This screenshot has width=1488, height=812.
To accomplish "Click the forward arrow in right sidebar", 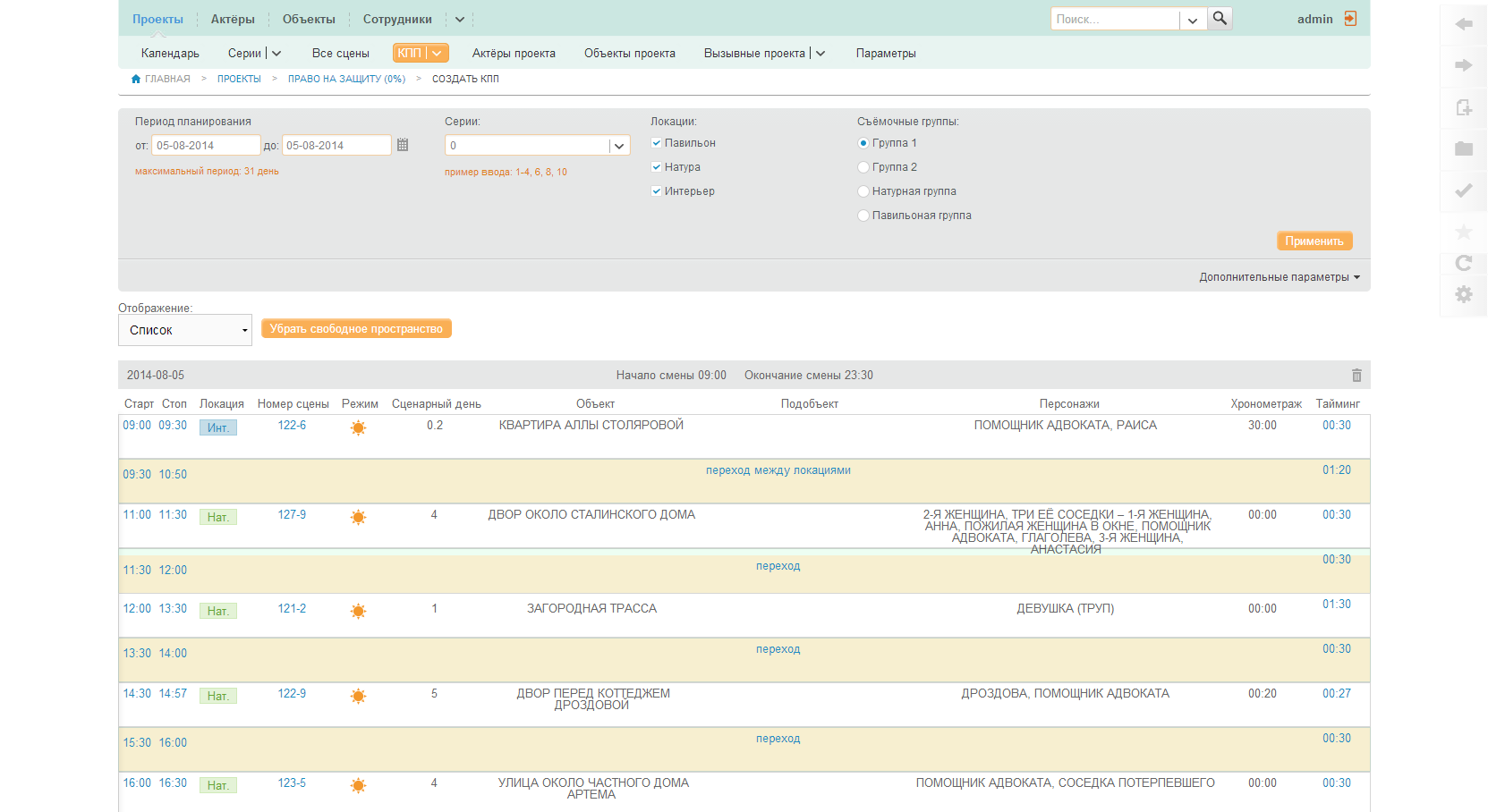I will click(x=1464, y=65).
